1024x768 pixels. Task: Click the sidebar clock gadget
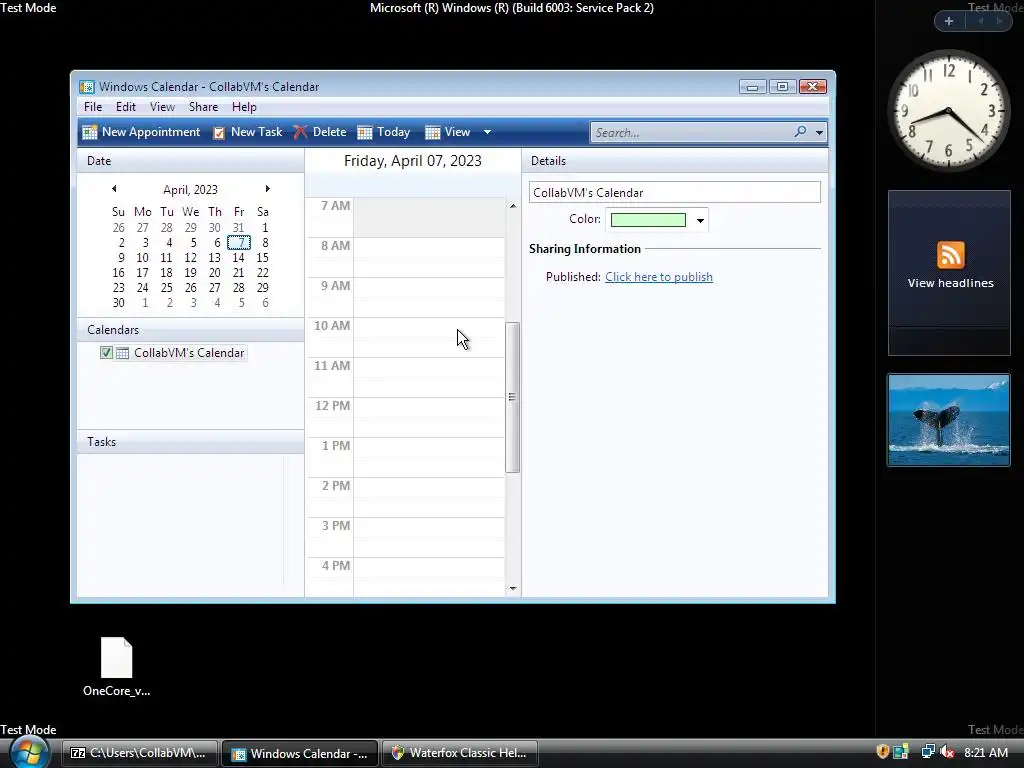pyautogui.click(x=948, y=110)
